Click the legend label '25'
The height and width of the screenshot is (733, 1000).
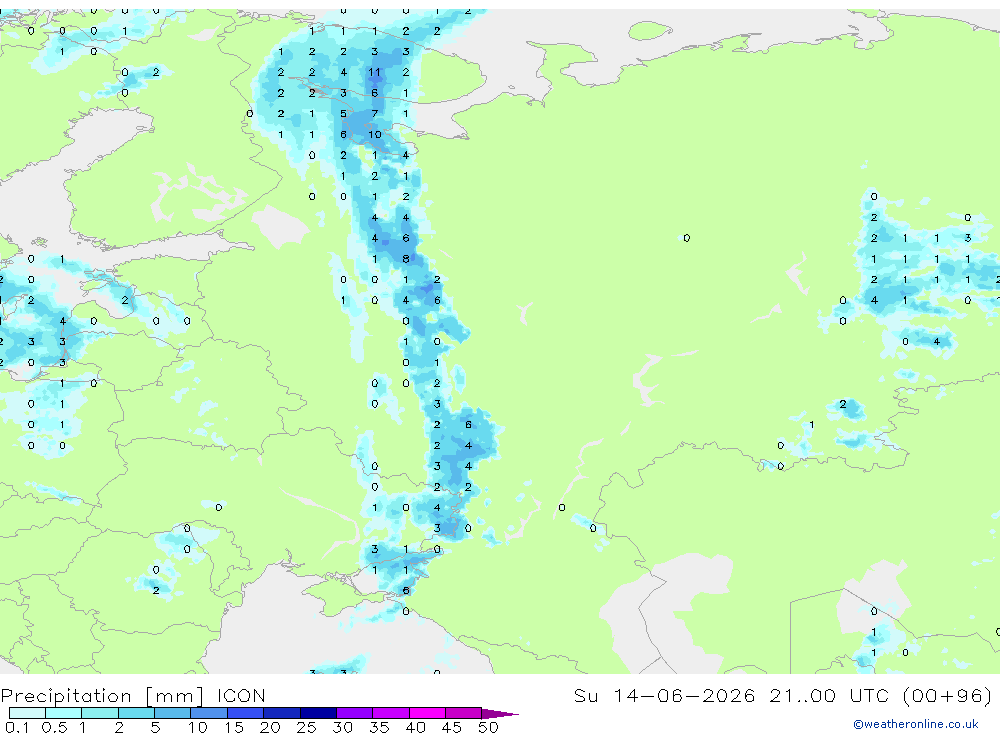tap(306, 727)
